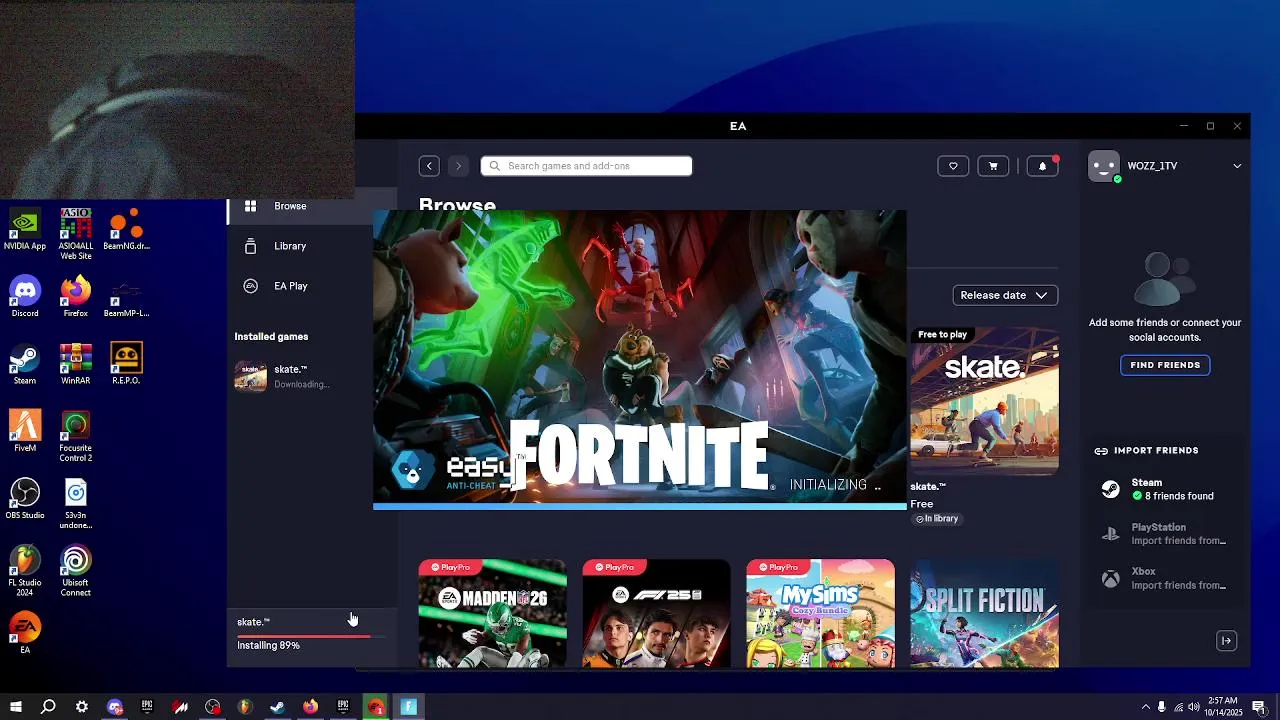Click the 'Installed games' heading

click(x=271, y=337)
